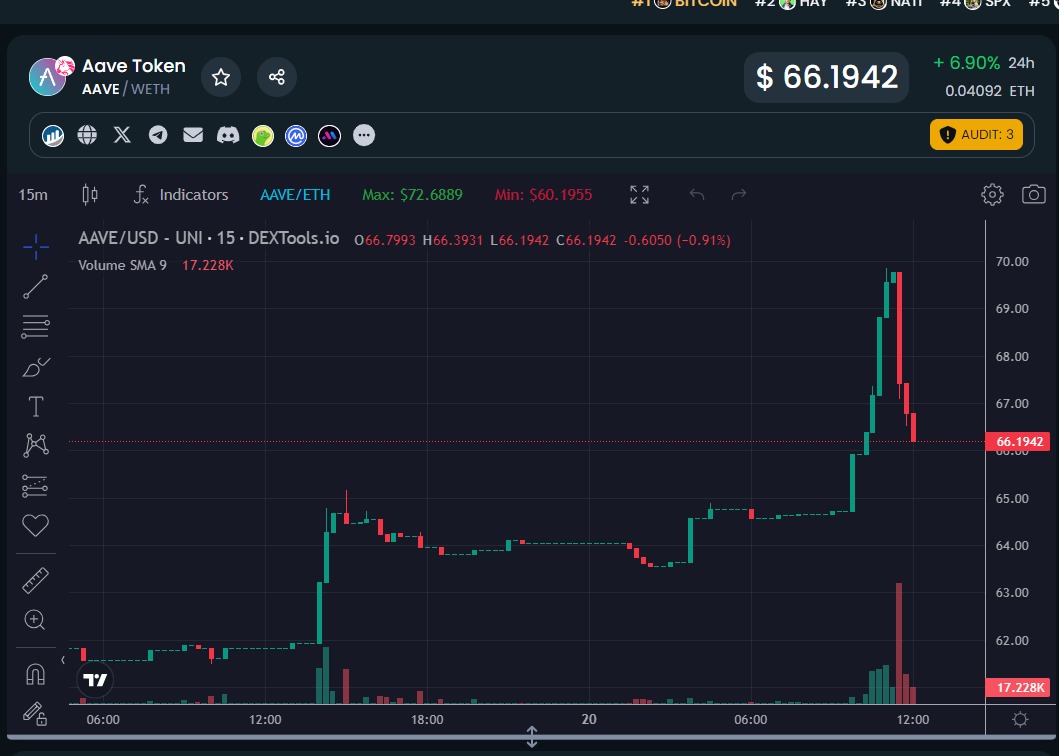Select the brush drawing tool
Screen dimensions: 1059x756
click(36, 367)
